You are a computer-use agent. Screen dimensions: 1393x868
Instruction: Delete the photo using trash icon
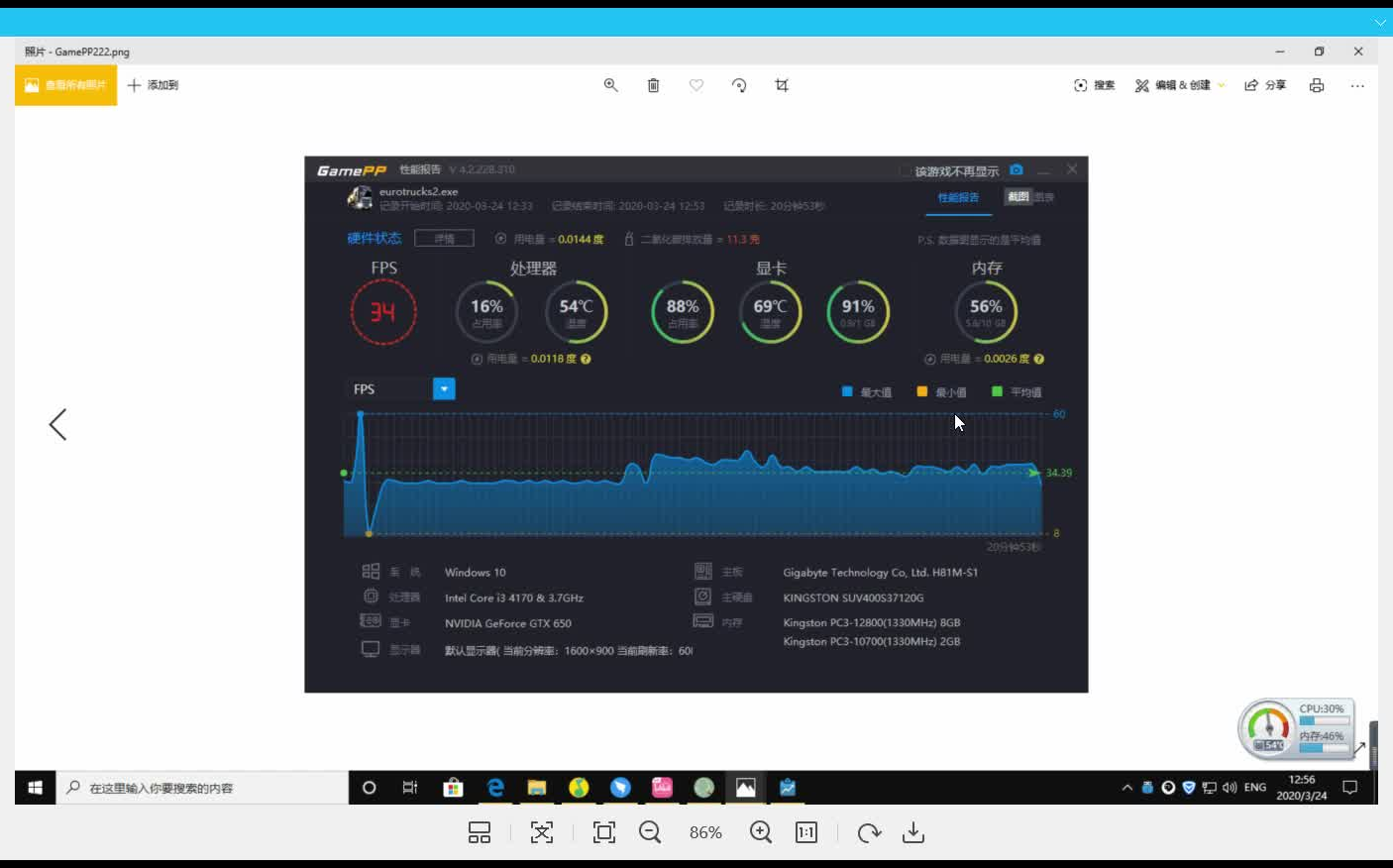[653, 85]
